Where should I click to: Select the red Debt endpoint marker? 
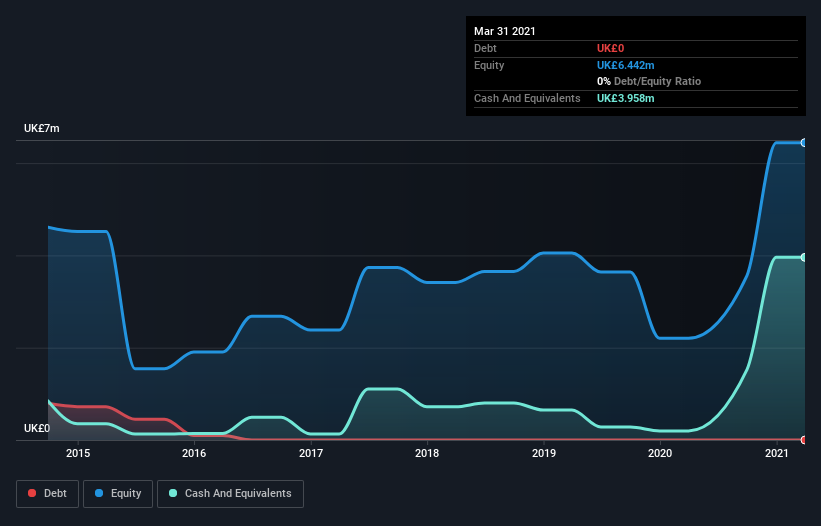tap(804, 440)
